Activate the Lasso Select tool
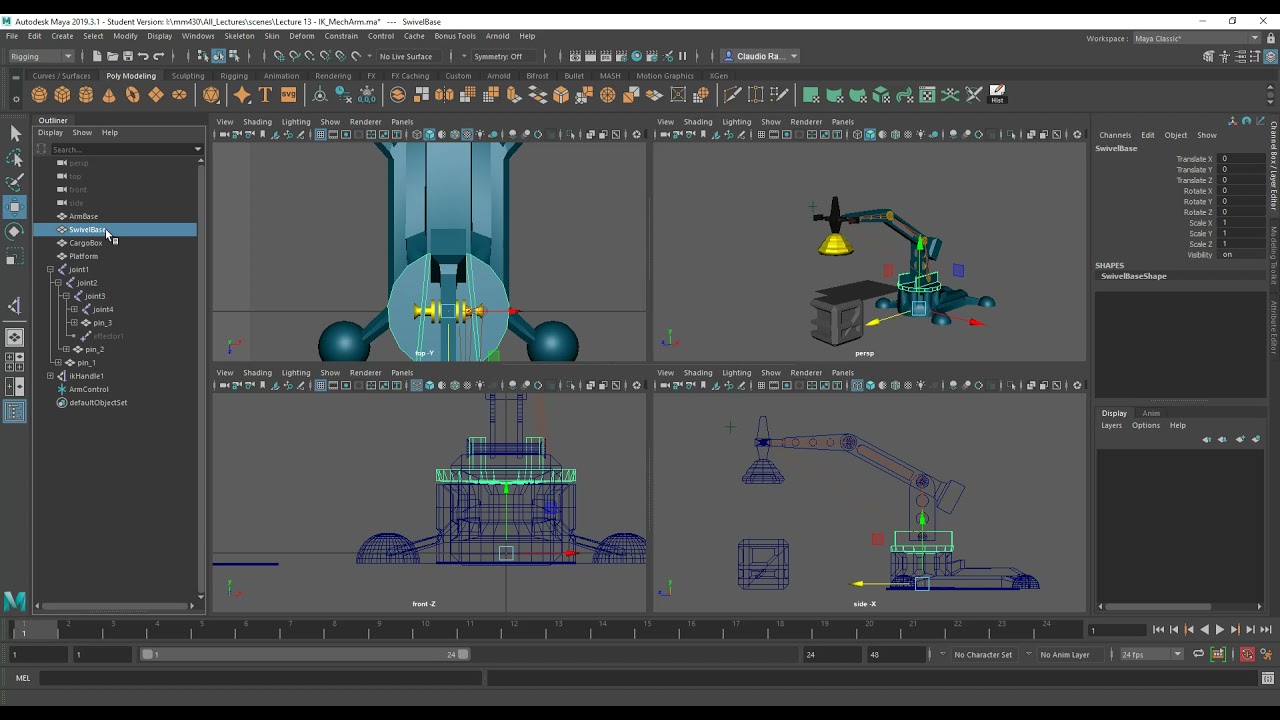This screenshot has height=720, width=1280. (15, 158)
